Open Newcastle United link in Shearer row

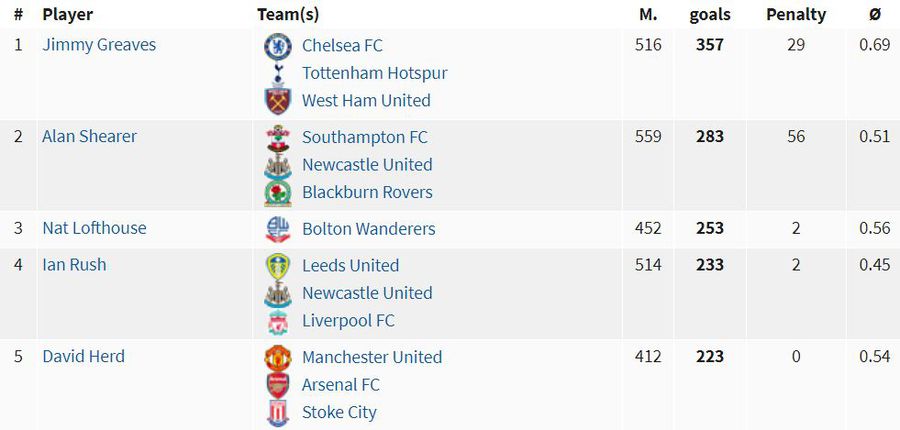[367, 165]
